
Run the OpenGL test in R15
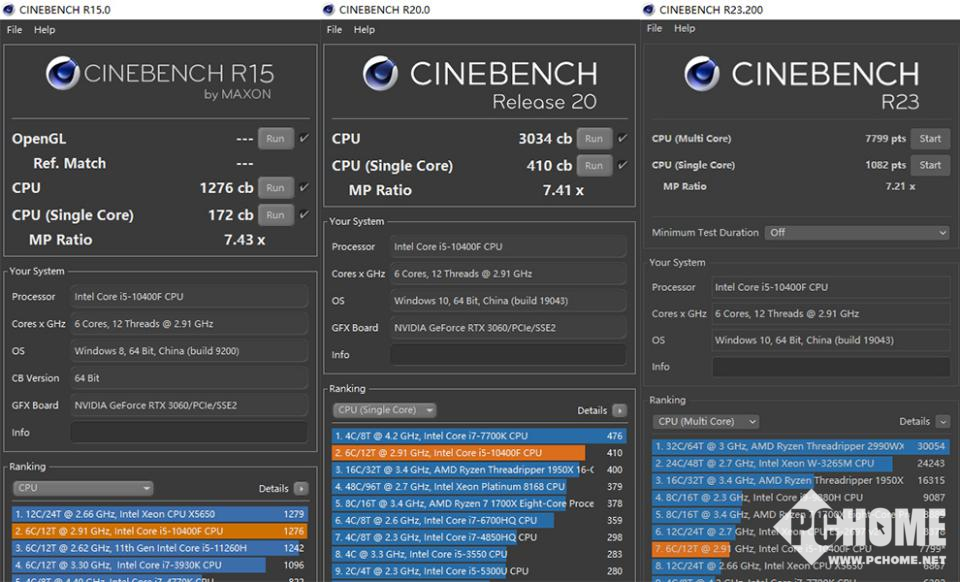pos(276,138)
